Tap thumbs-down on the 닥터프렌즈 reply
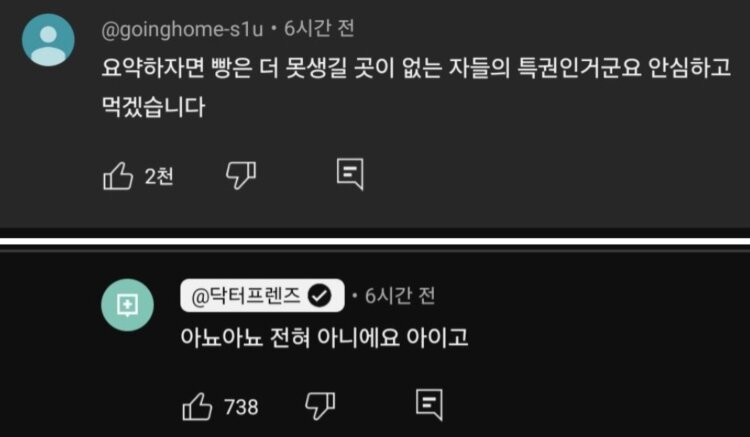Viewport: 750px width, 437px height. [320, 406]
